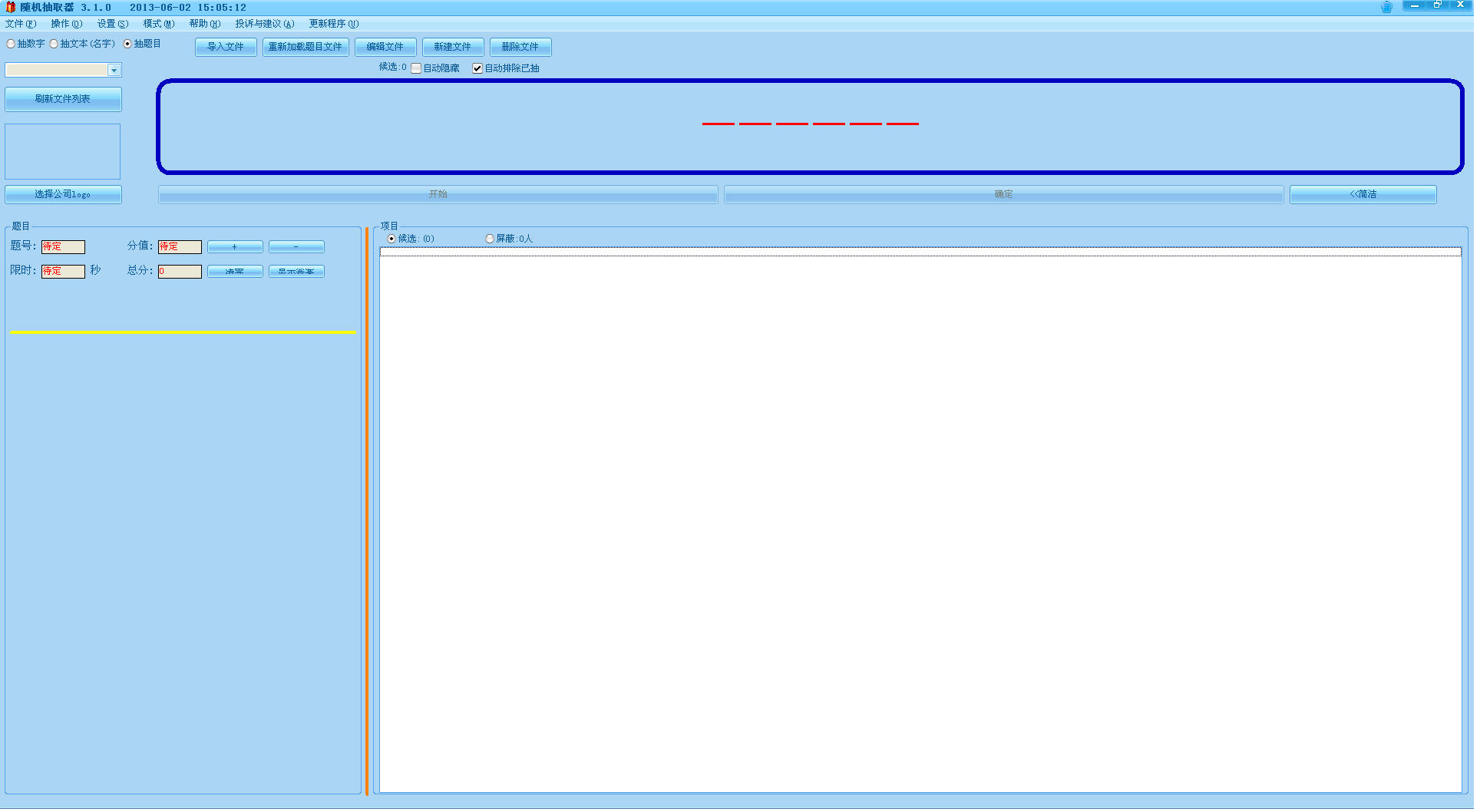The image size is (1480, 812).
Task: Open the 模式(M) menu
Action: pos(159,24)
